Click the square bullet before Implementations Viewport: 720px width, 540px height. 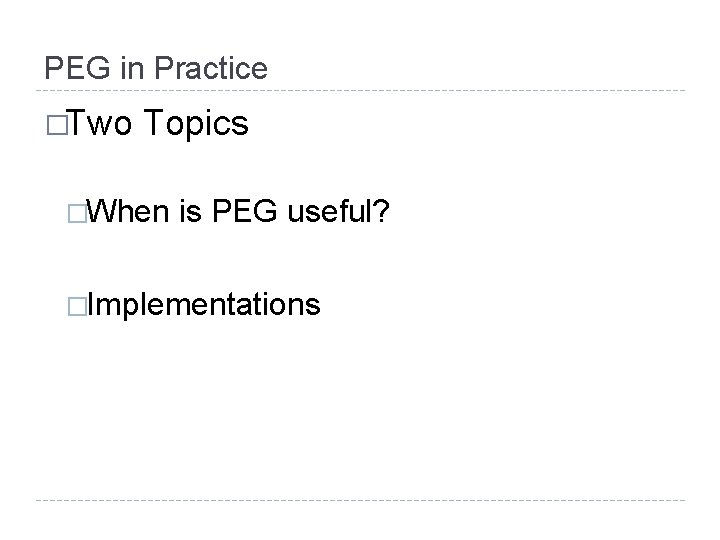click(x=77, y=307)
